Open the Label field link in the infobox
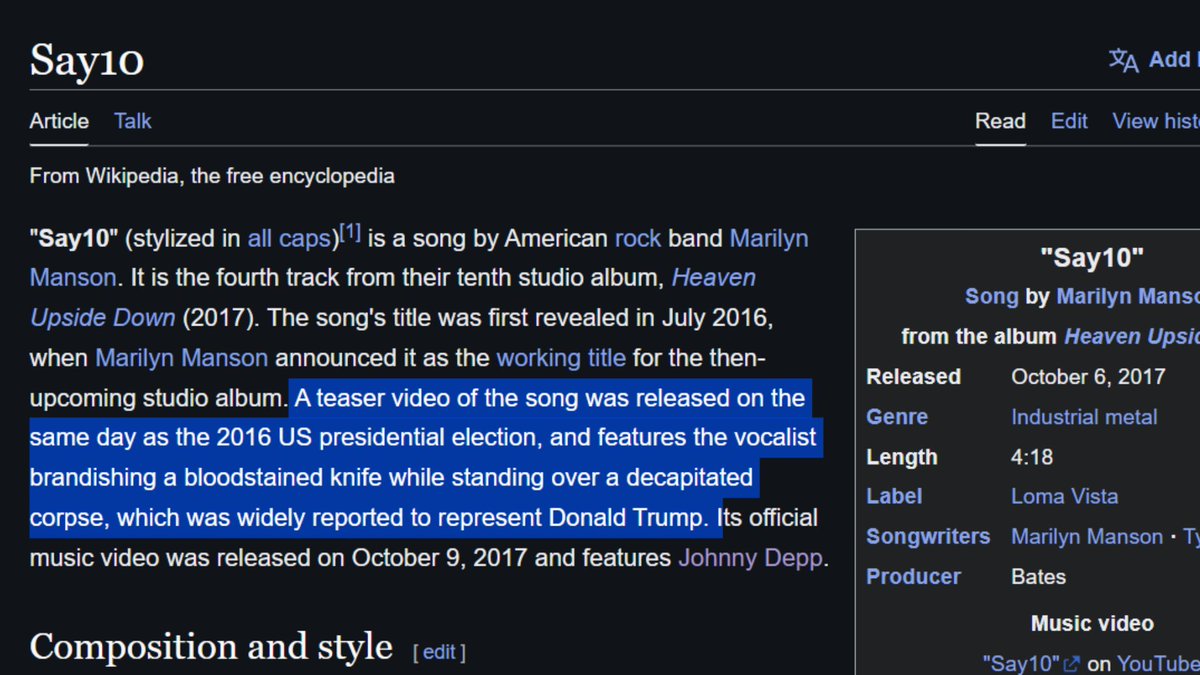 894,496
